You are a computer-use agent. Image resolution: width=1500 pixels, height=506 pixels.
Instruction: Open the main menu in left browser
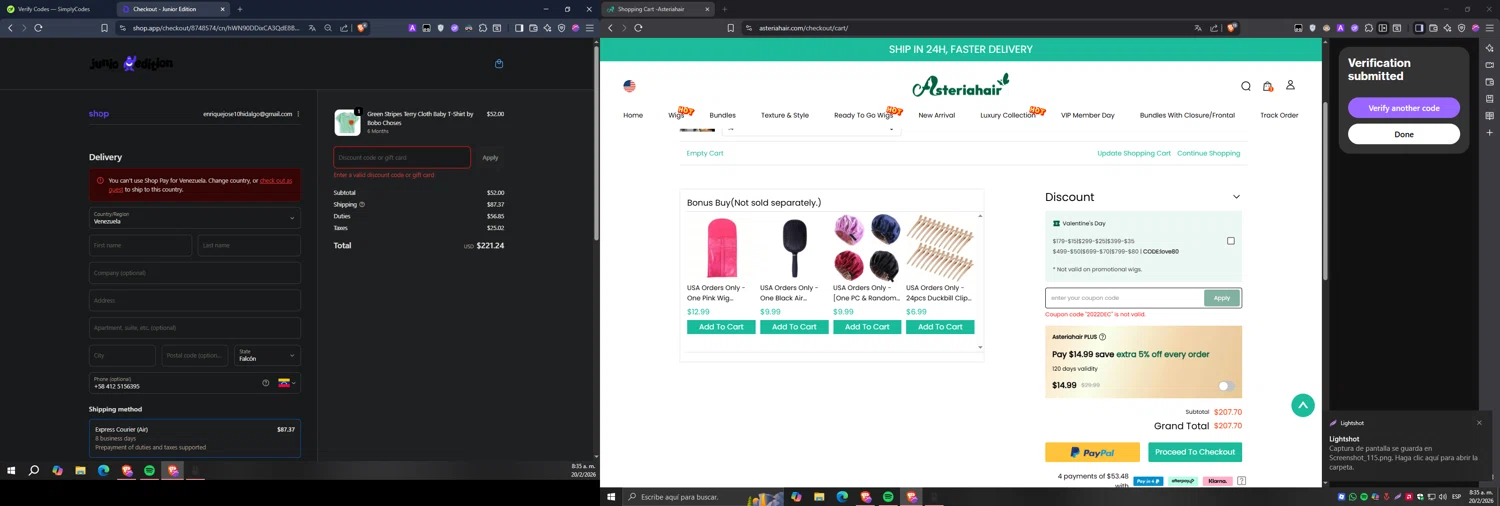tap(590, 28)
